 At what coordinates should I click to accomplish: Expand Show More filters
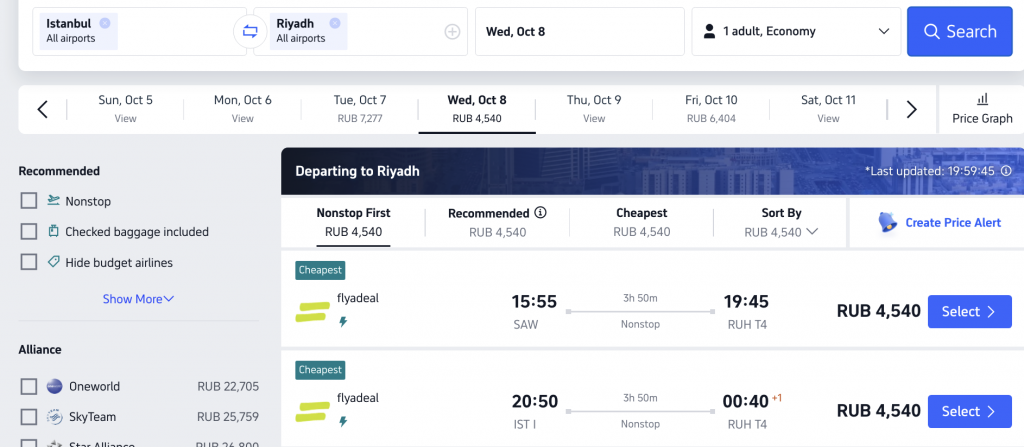click(138, 299)
